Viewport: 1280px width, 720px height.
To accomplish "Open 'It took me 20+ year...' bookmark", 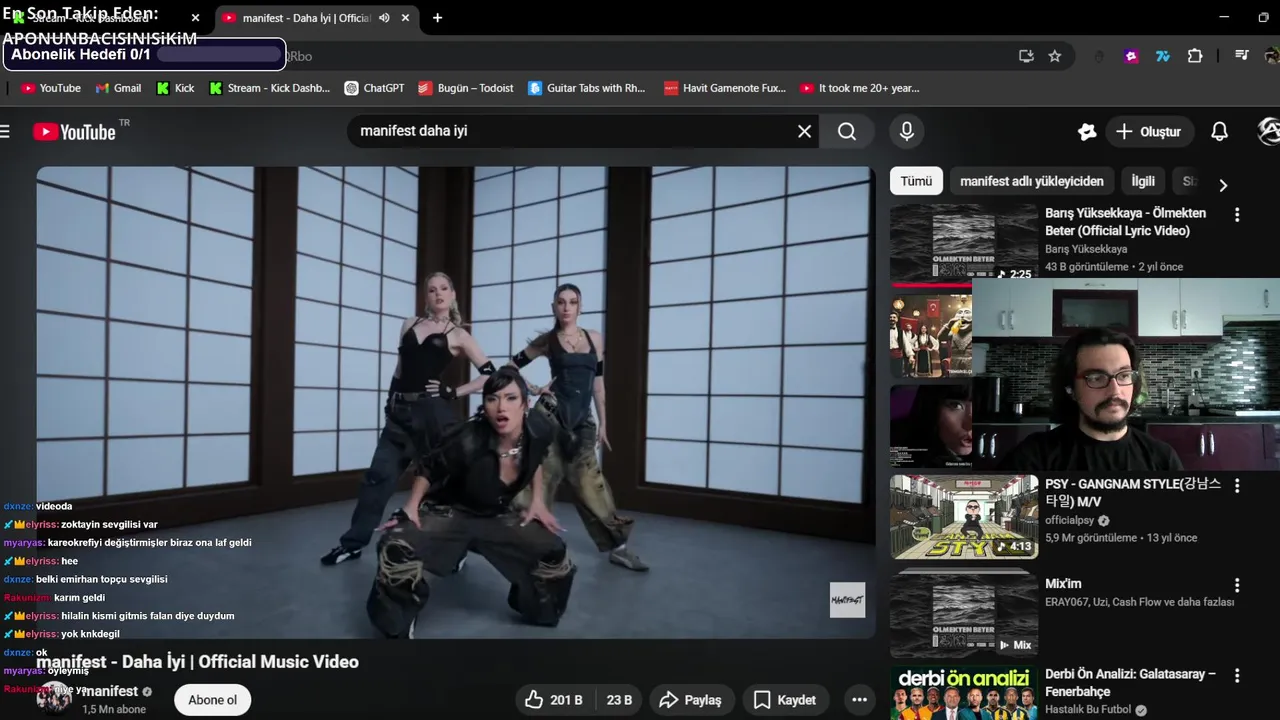I will [x=859, y=88].
